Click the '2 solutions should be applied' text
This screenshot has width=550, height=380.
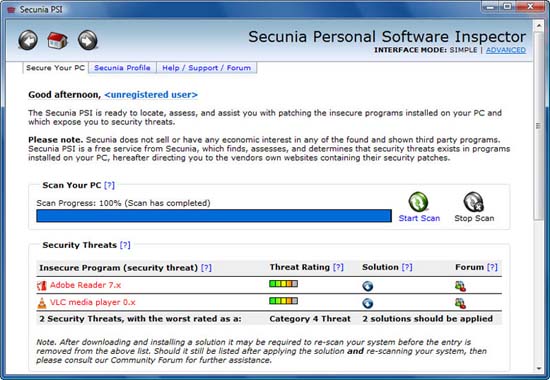[428, 319]
